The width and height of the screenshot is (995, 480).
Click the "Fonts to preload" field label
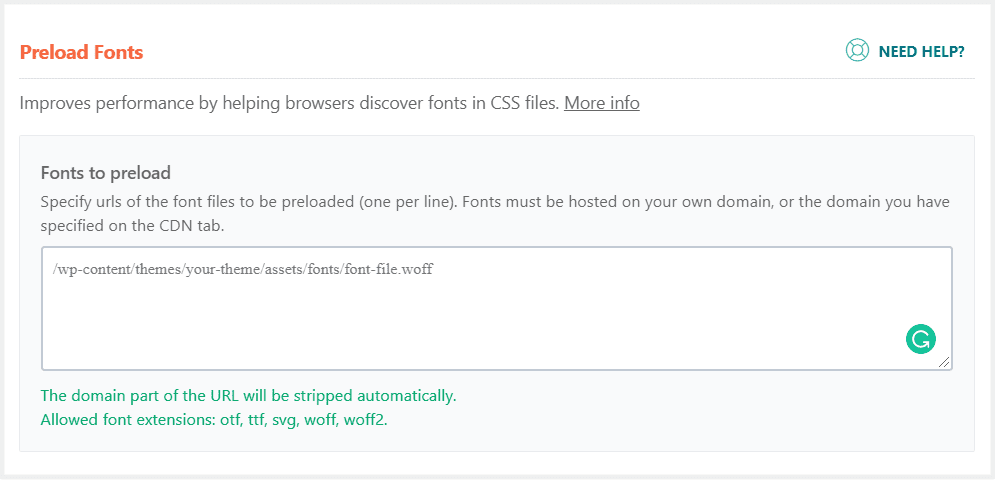point(106,173)
